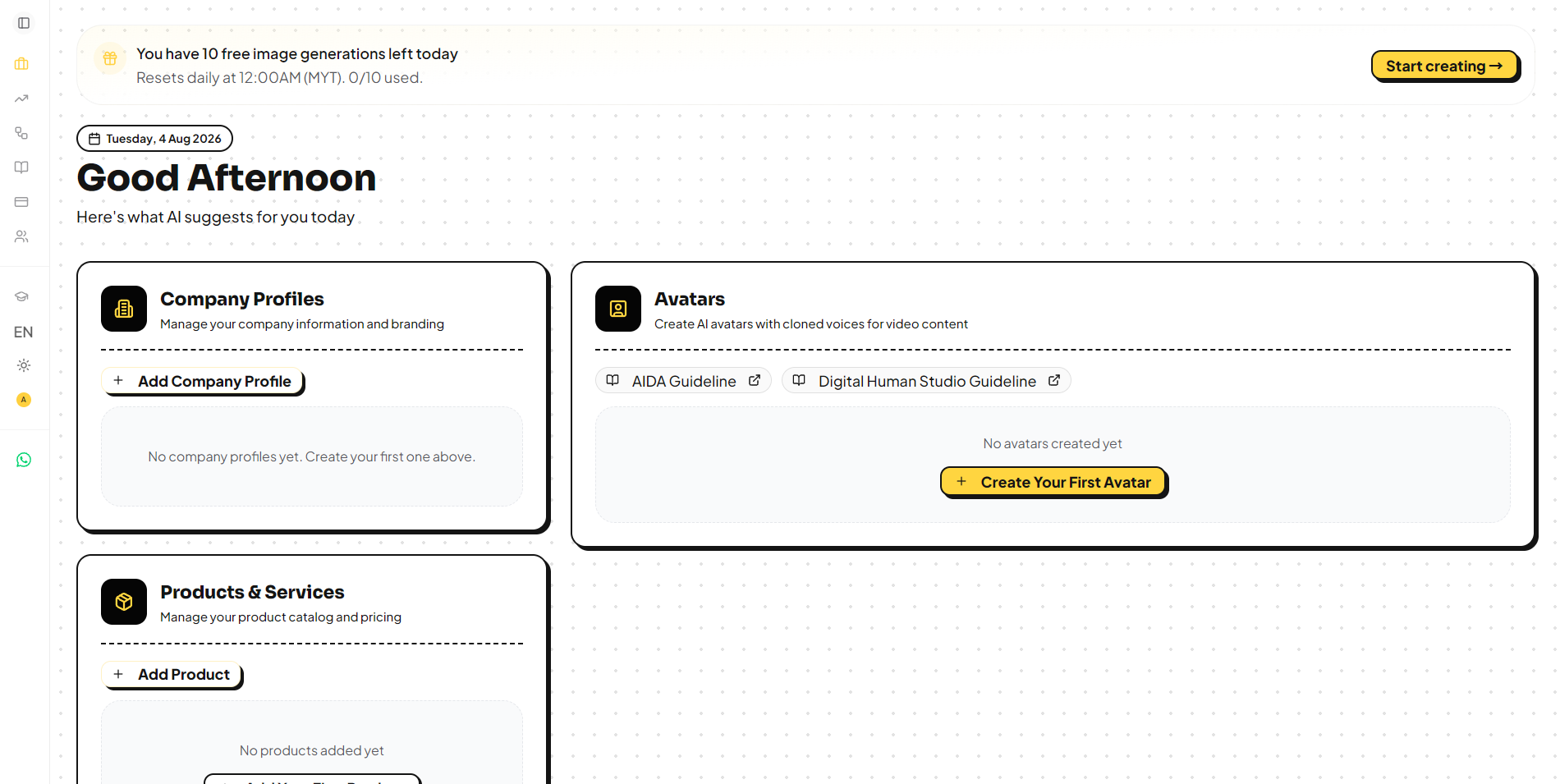The height and width of the screenshot is (784, 1560).
Task: Click 'No products added yet' text
Action: pyautogui.click(x=312, y=750)
